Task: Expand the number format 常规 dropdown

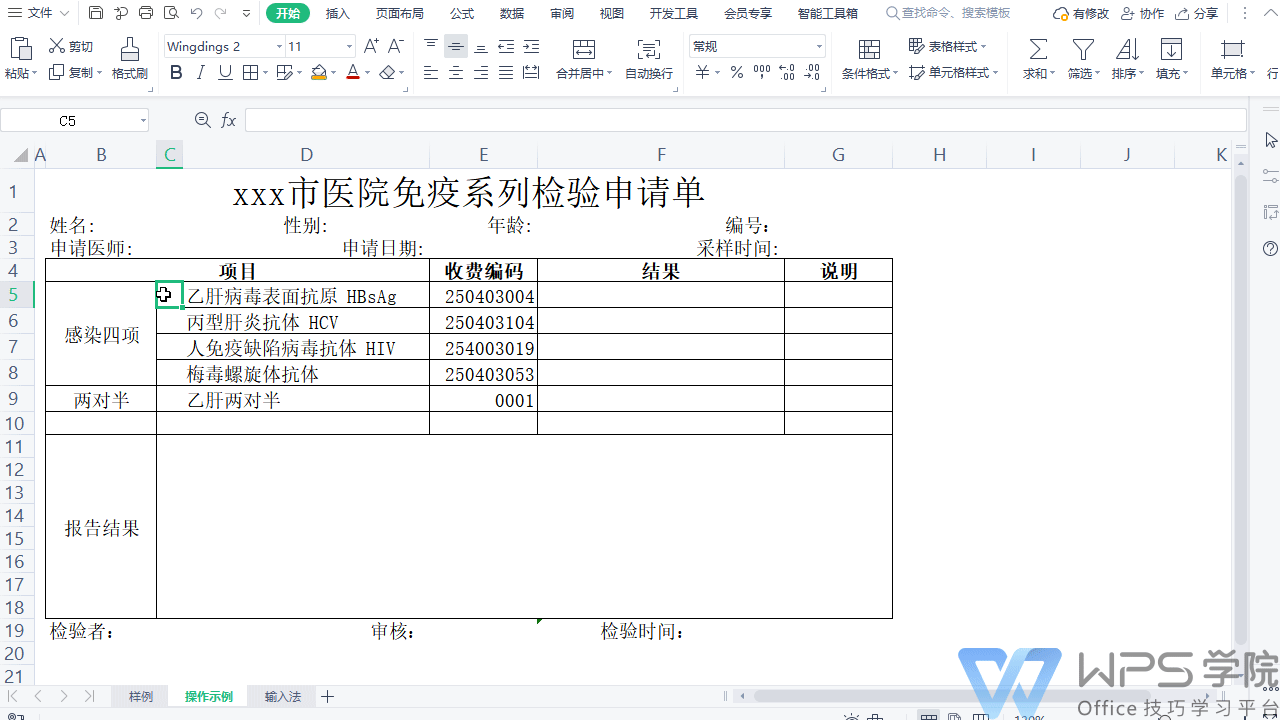Action: tap(819, 47)
